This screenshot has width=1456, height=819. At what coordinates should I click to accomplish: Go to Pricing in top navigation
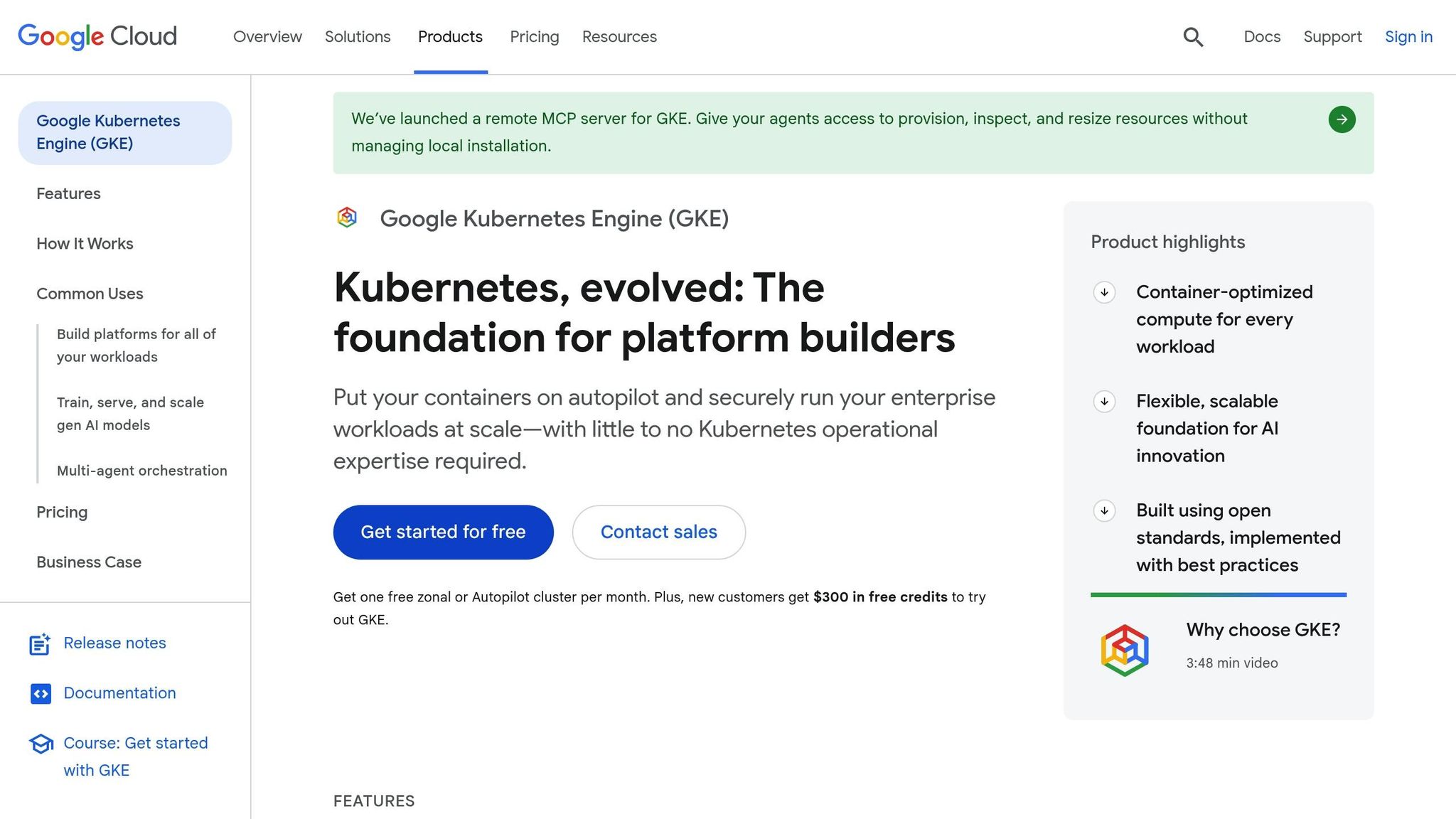(534, 37)
